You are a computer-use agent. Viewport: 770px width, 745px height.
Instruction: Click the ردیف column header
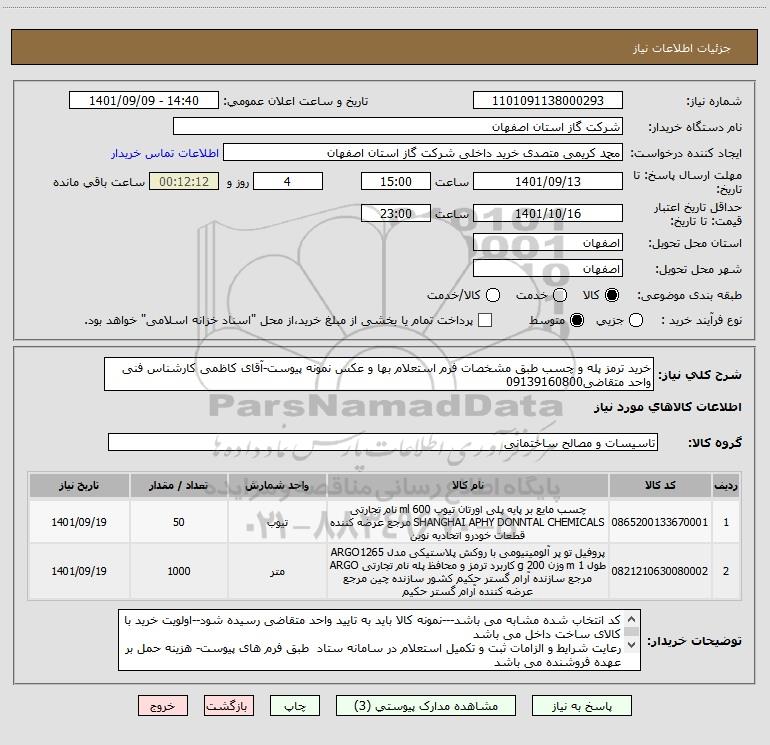click(x=726, y=485)
